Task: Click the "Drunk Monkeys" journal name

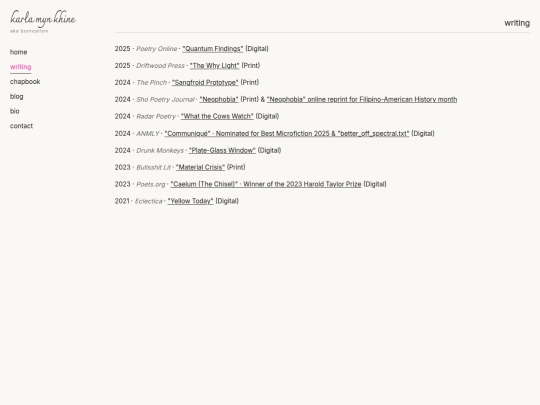Action: (x=160, y=150)
